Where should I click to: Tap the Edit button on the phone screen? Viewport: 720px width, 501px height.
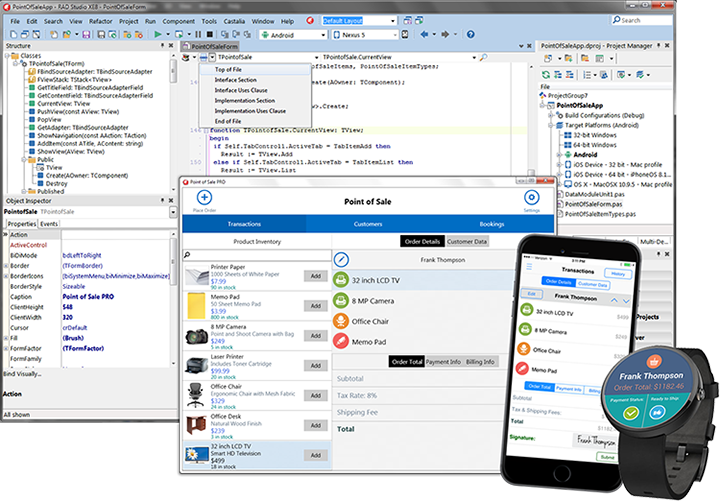[x=531, y=293]
